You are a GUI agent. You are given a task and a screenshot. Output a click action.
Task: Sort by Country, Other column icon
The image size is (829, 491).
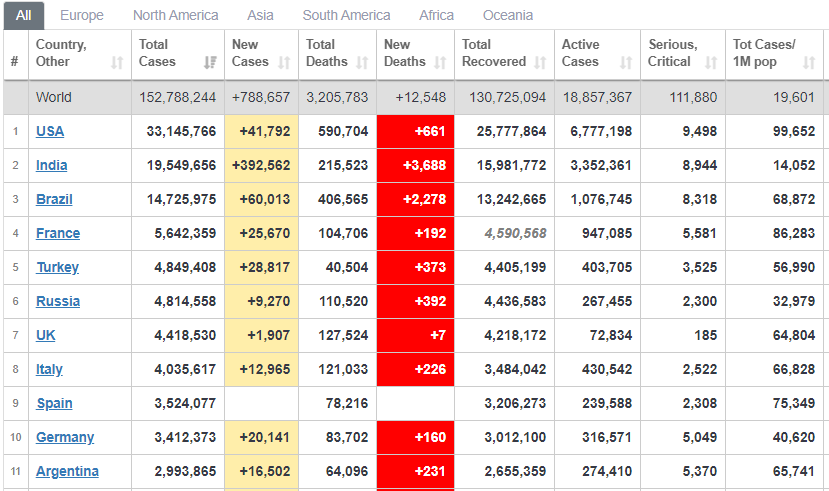tap(117, 62)
